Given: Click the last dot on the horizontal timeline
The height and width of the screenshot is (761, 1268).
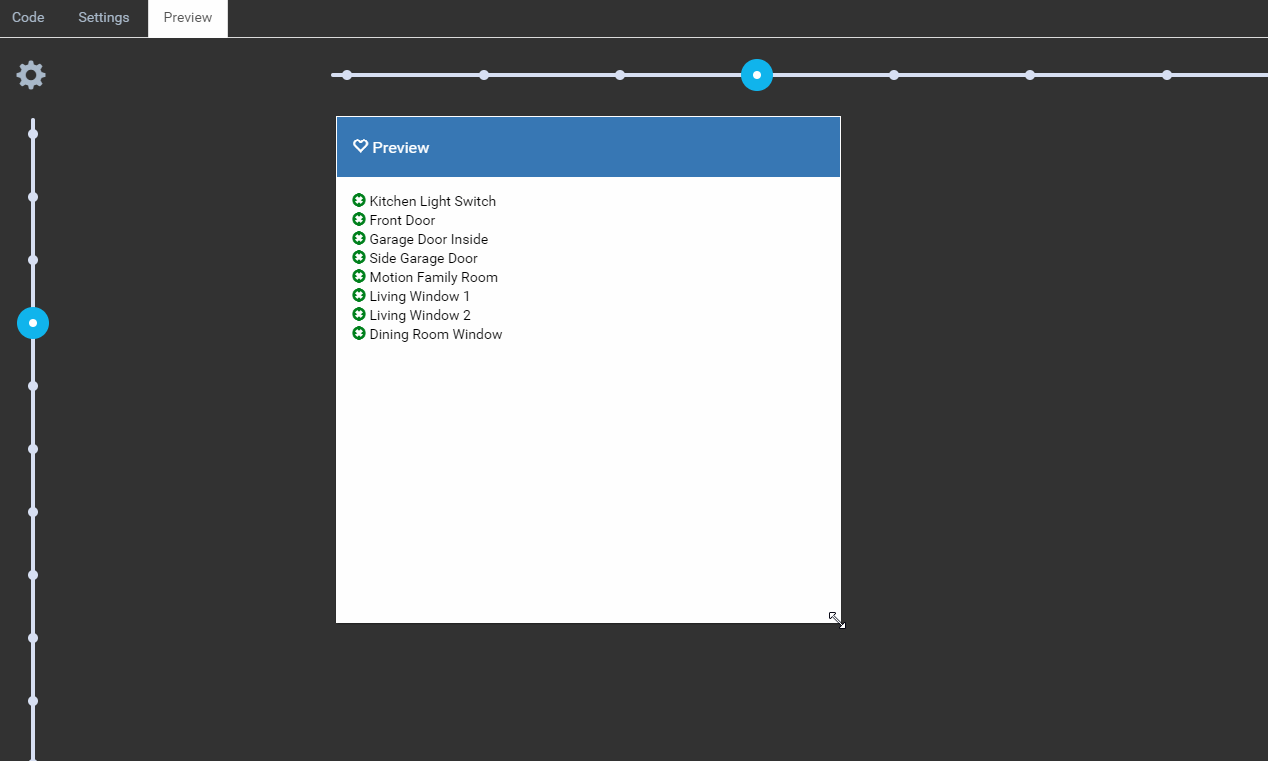Looking at the screenshot, I should pos(1166,74).
